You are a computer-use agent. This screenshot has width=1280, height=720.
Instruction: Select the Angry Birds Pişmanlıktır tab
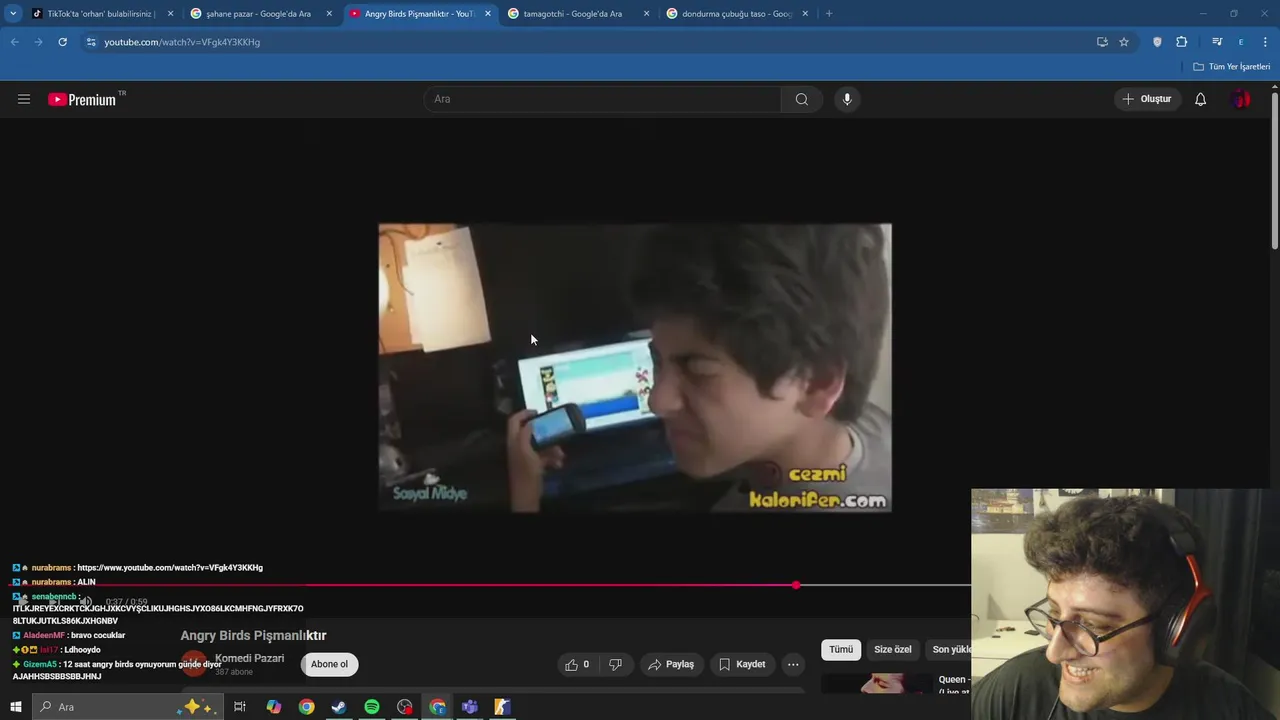tap(418, 14)
